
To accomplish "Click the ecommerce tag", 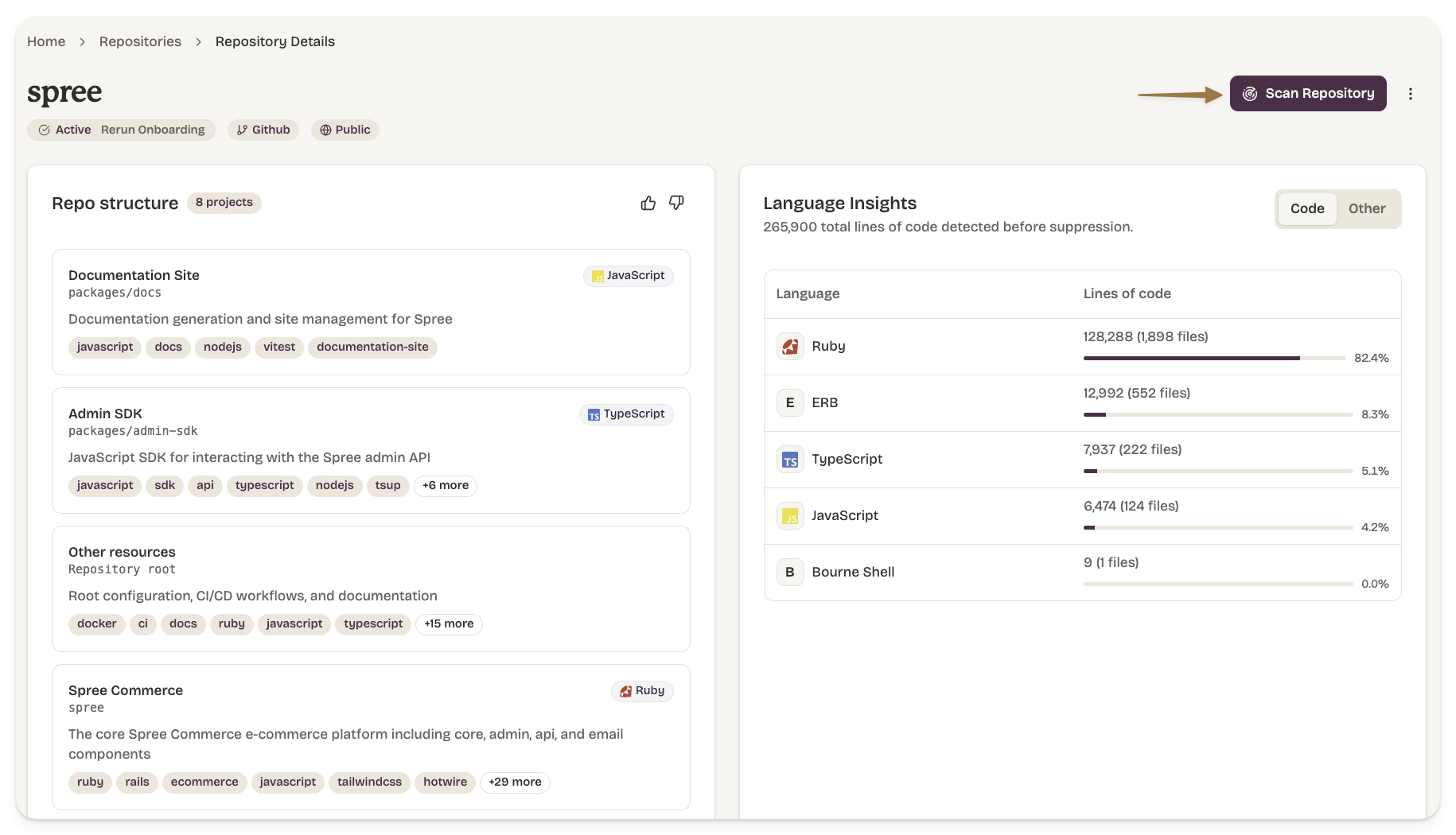I will [204, 783].
